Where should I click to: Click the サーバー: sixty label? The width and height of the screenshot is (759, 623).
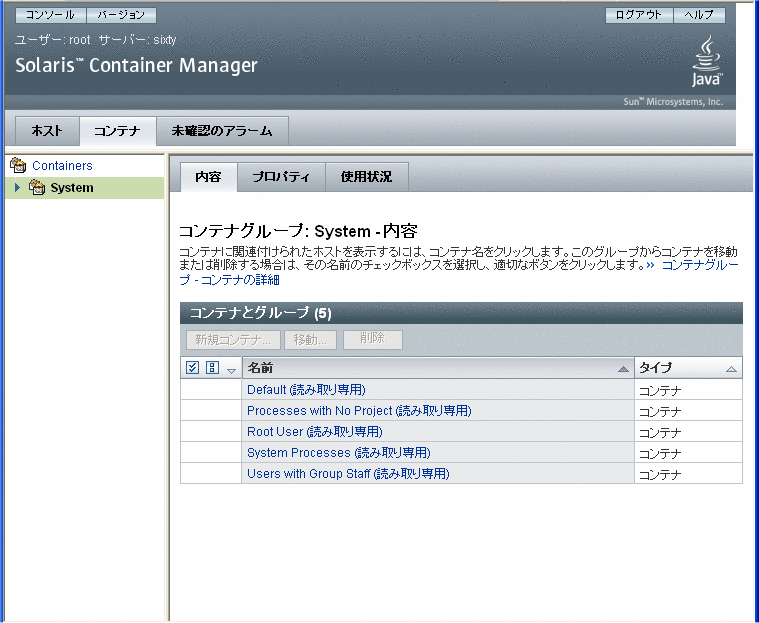(137, 40)
